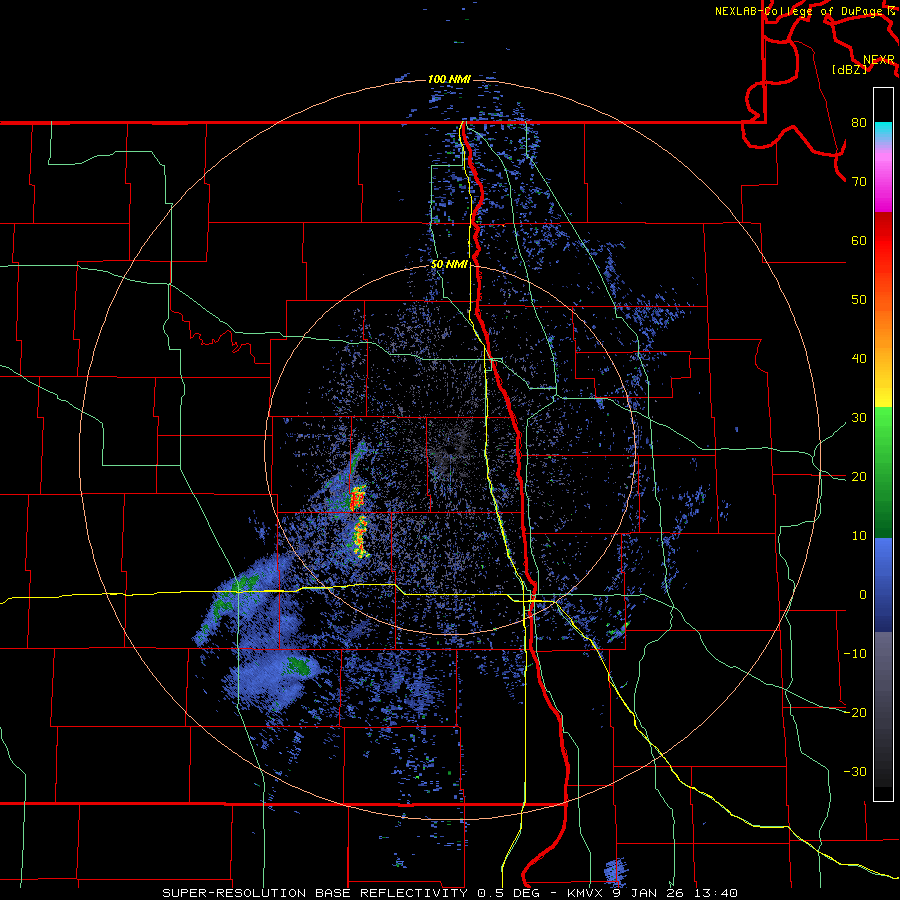Click the "20" value on the dBZ scale
The height and width of the screenshot is (900, 900).
859,477
